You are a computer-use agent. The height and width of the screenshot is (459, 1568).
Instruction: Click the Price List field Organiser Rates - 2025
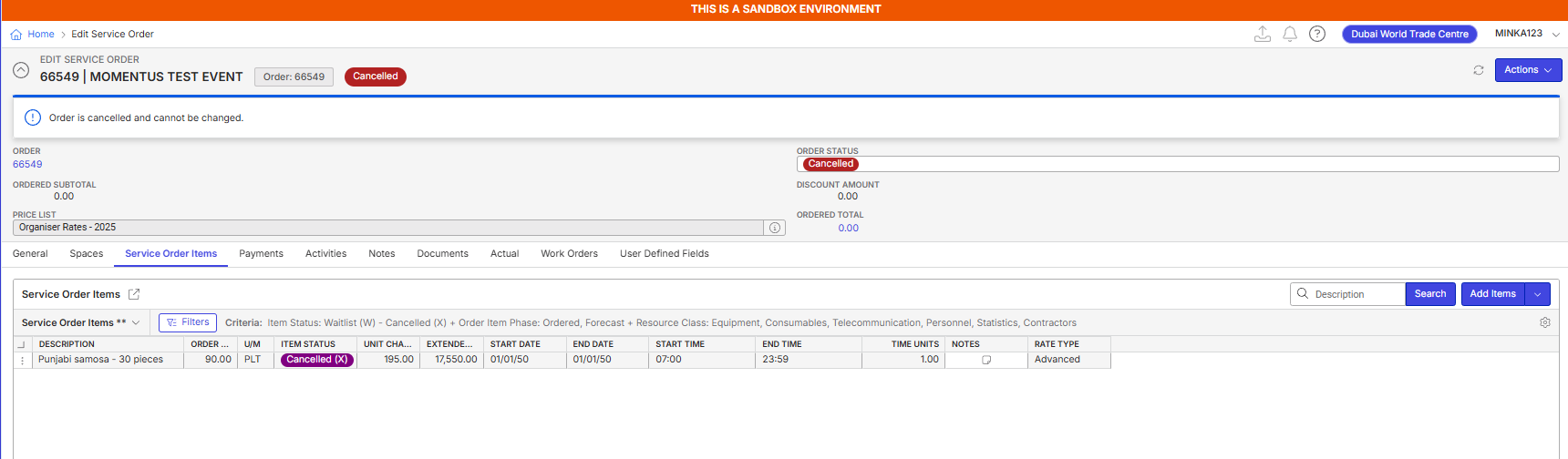click(388, 228)
